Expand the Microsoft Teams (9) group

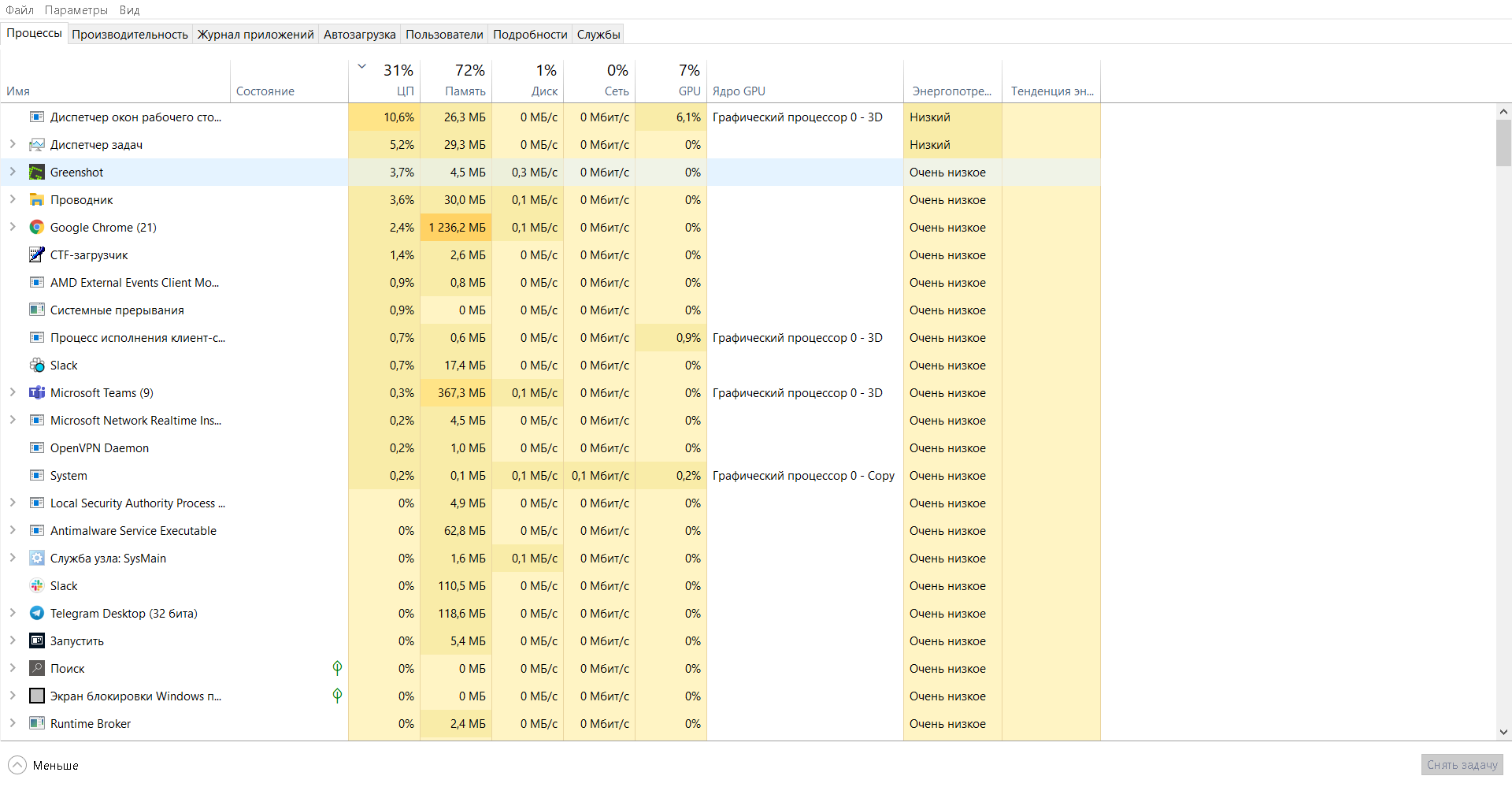pyautogui.click(x=13, y=392)
